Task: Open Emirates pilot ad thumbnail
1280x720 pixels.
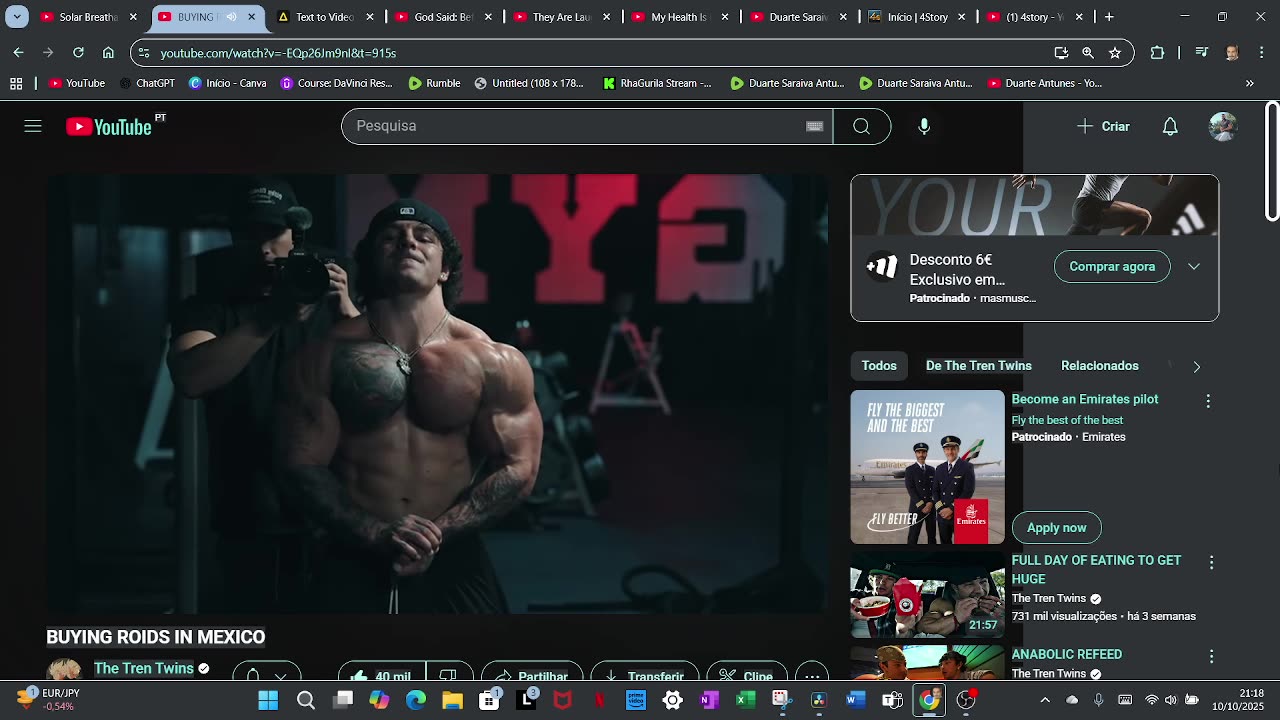Action: point(927,467)
